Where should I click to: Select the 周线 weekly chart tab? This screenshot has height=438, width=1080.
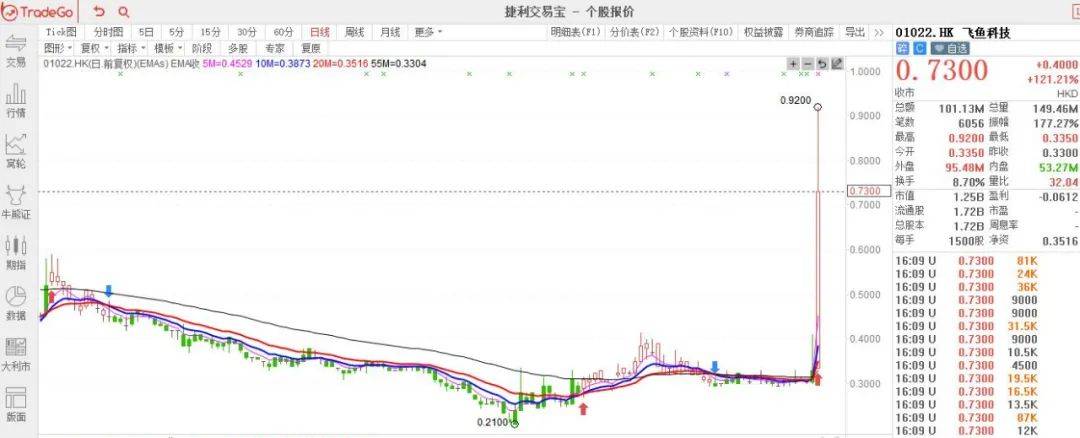coord(354,32)
